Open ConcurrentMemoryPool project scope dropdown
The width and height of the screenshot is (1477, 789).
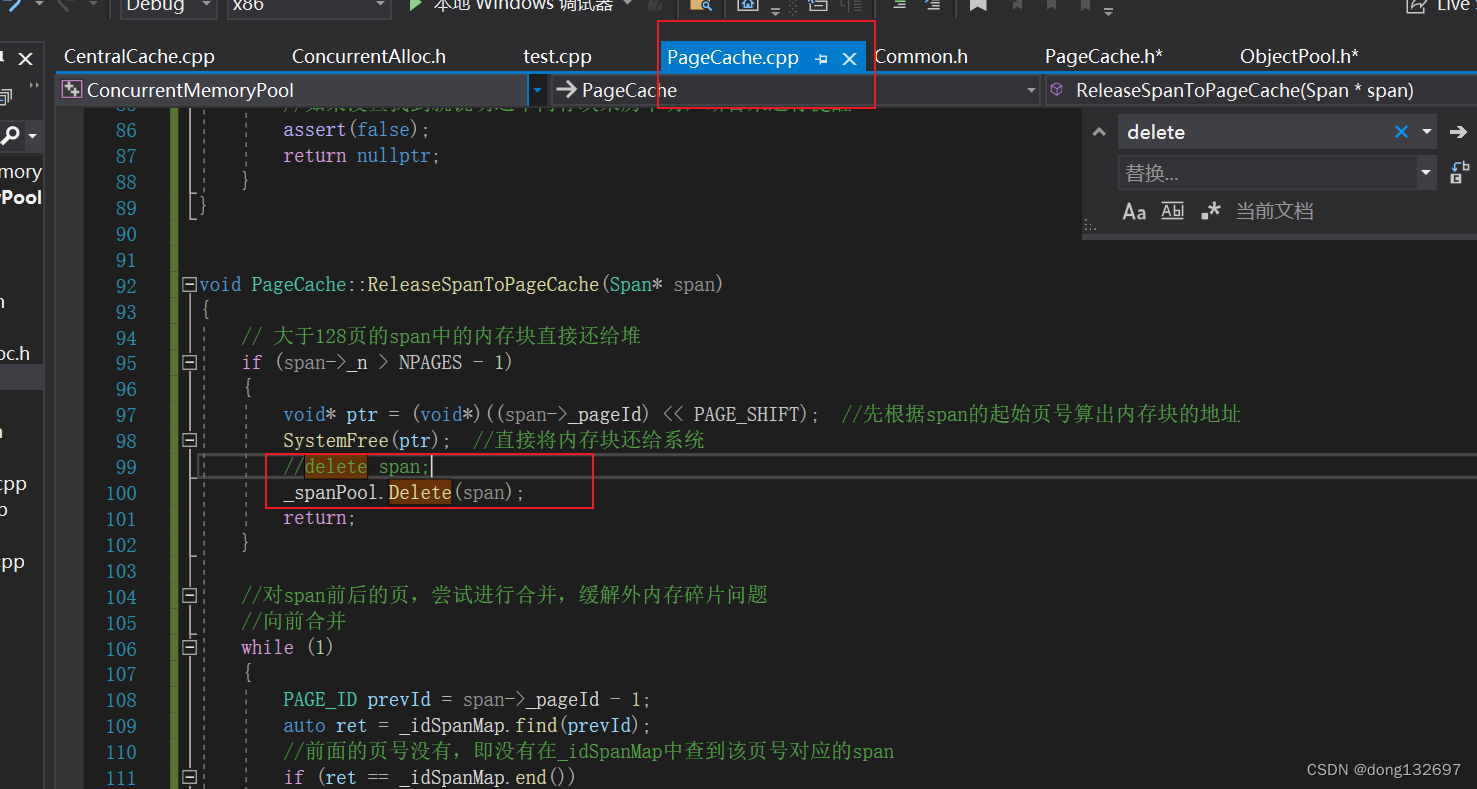[x=537, y=90]
